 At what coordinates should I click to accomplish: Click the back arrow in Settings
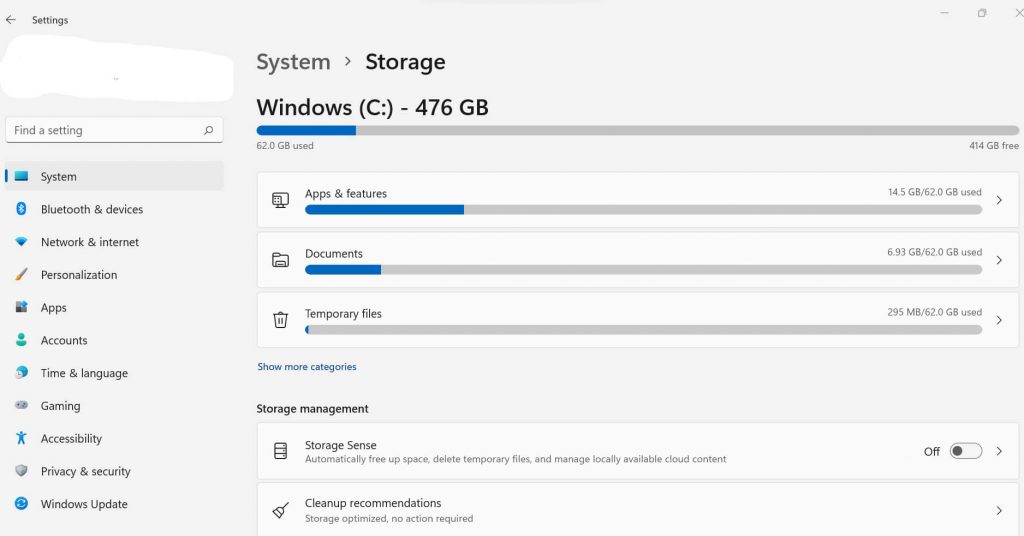(11, 20)
